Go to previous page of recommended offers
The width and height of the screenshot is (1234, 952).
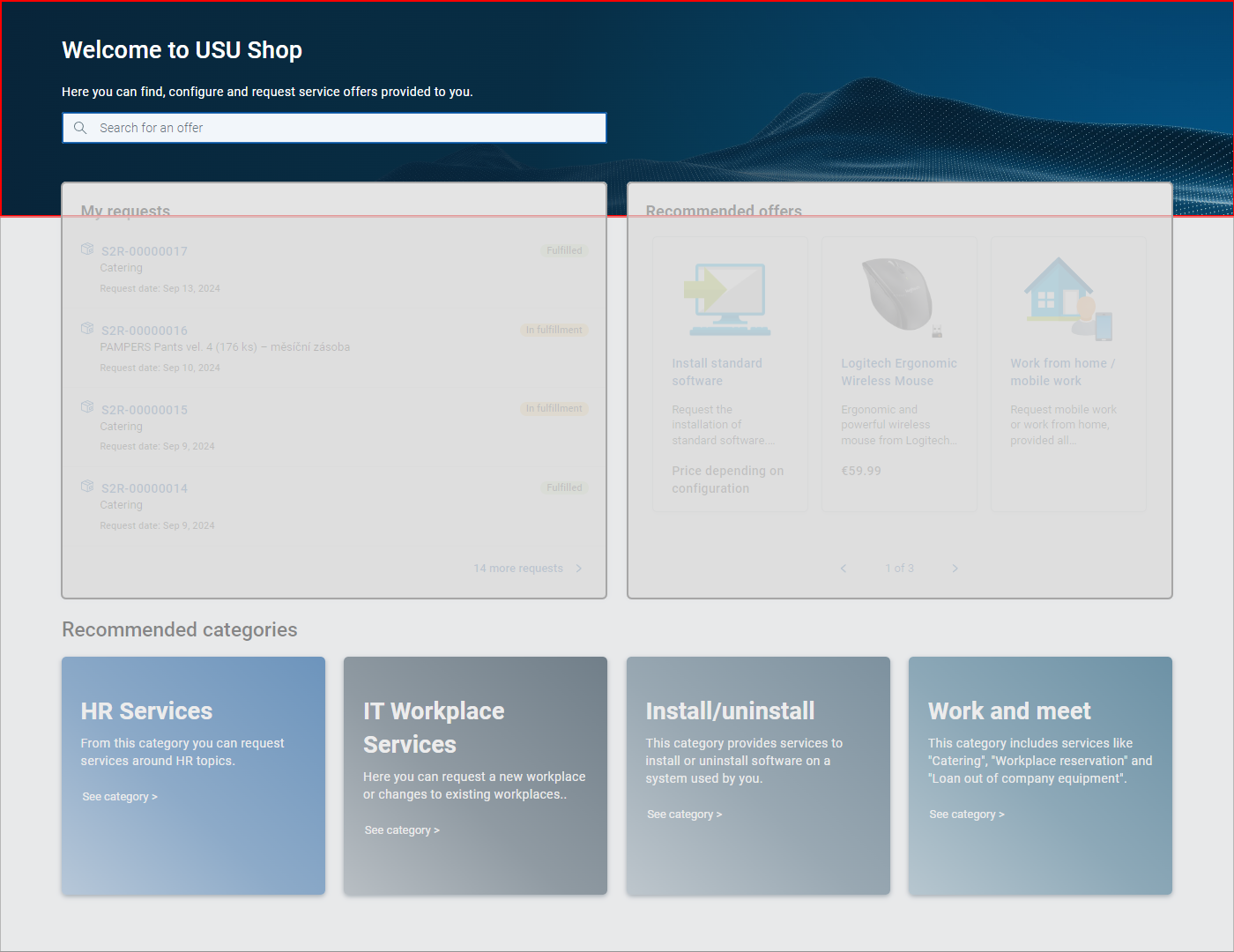click(x=844, y=569)
